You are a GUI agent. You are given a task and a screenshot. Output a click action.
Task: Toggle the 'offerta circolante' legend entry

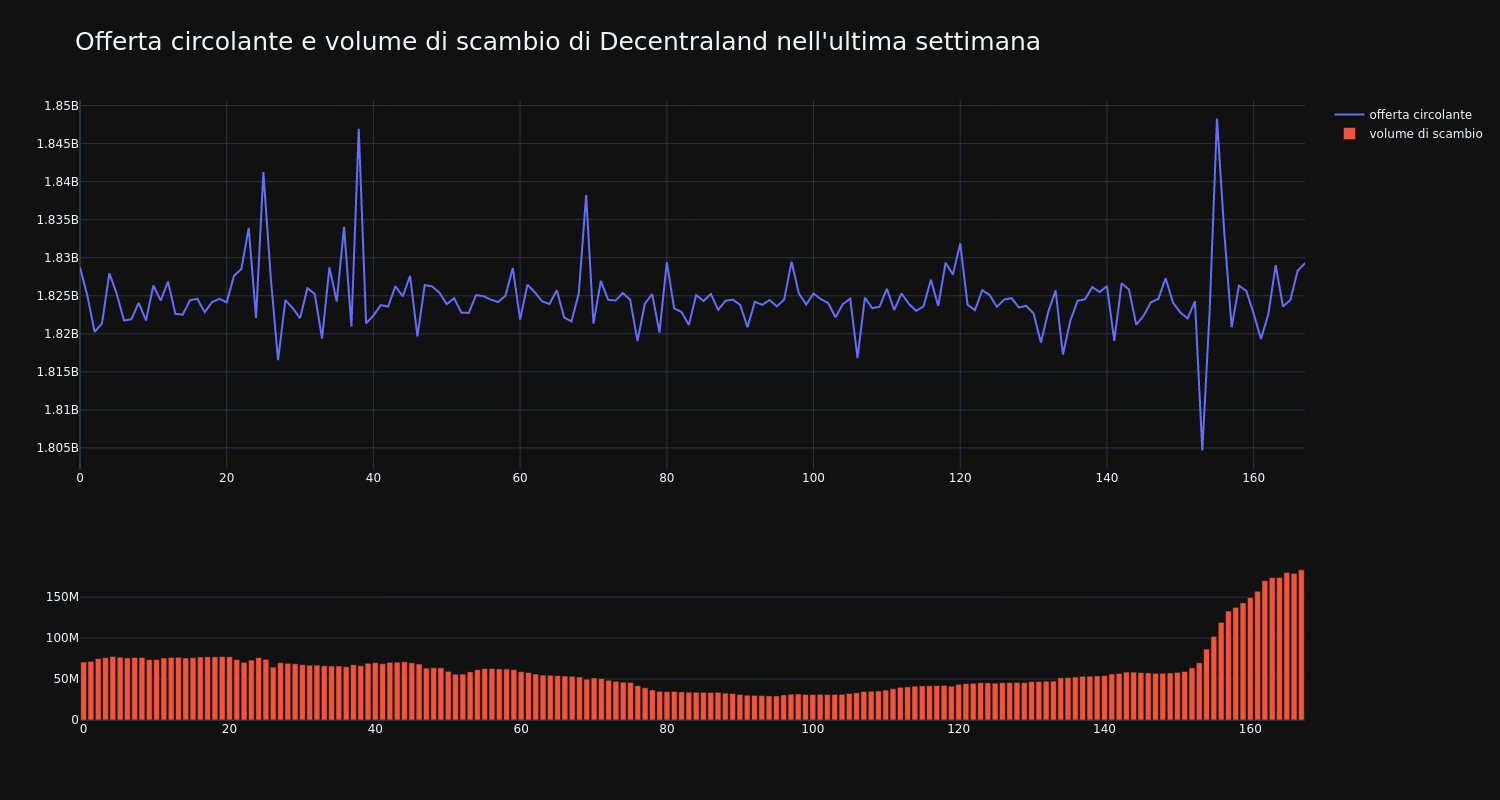(x=1408, y=115)
